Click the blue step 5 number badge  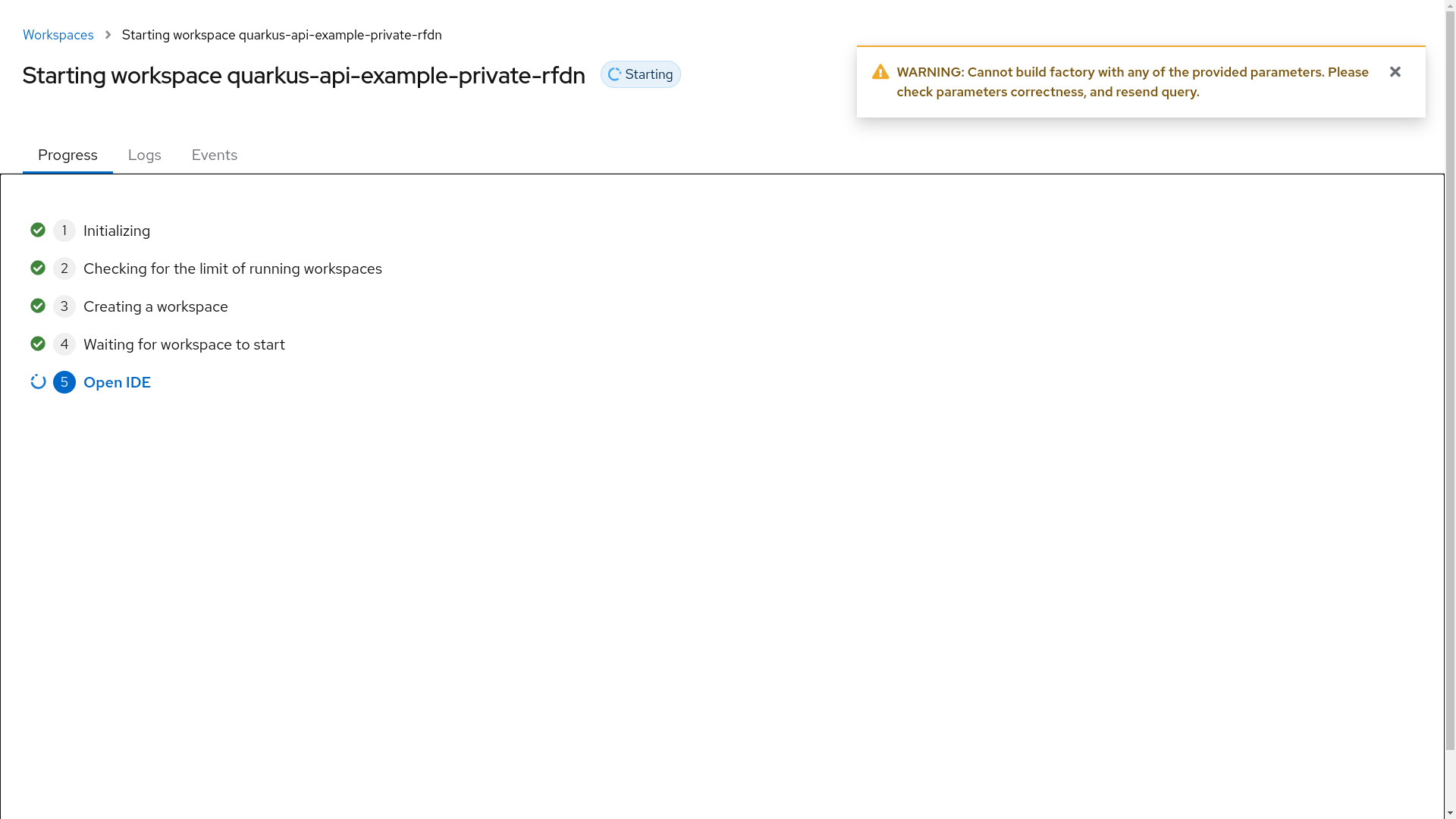coord(64,382)
